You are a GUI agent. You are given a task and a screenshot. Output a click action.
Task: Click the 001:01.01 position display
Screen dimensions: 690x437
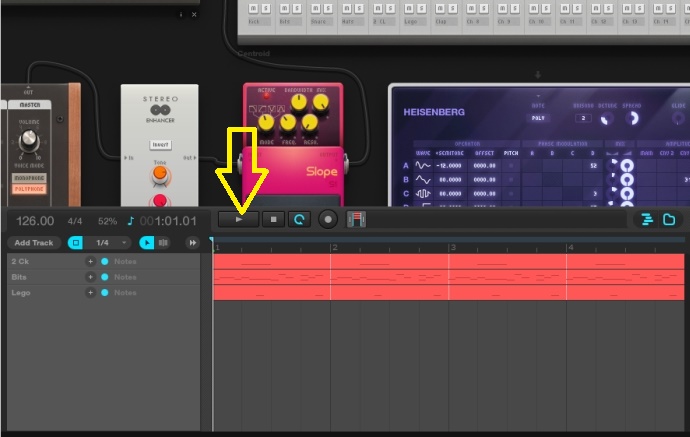168,220
